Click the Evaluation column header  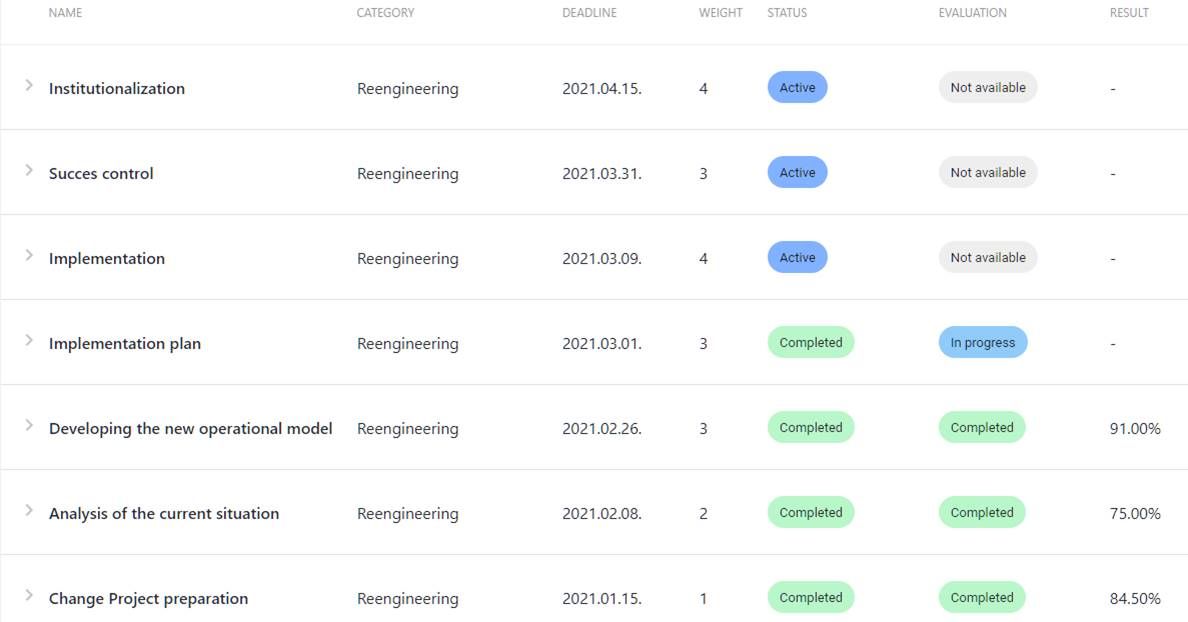pos(972,13)
